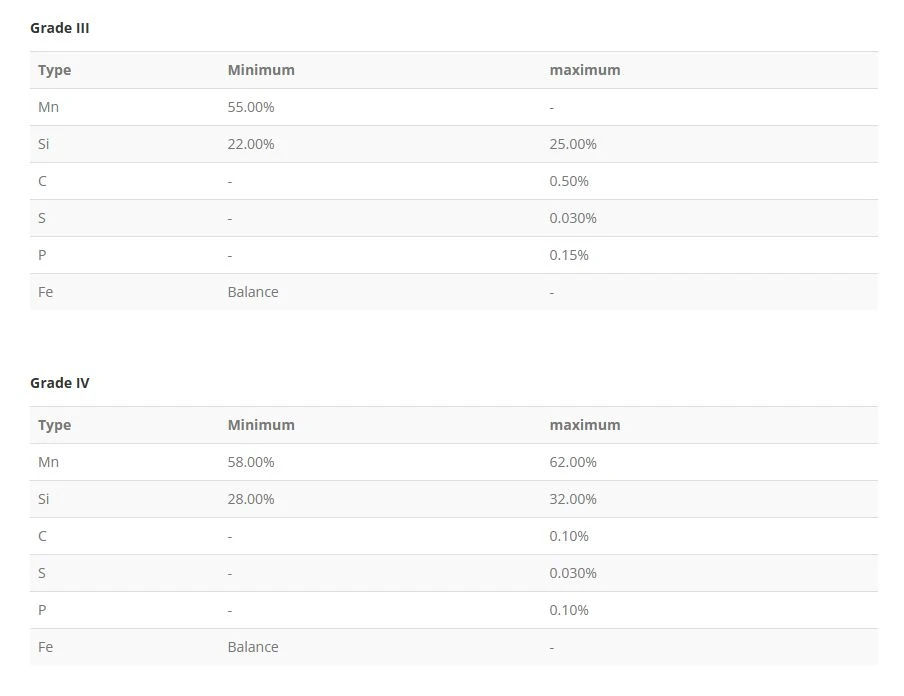Select the Grade III Minimum column header
Screen dimensions: 904x696
point(261,70)
